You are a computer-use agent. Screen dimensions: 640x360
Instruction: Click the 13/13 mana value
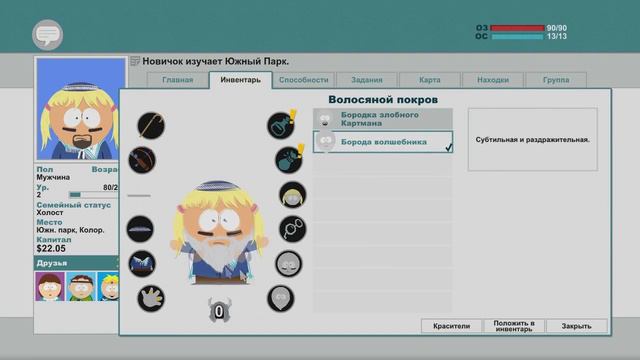point(557,36)
